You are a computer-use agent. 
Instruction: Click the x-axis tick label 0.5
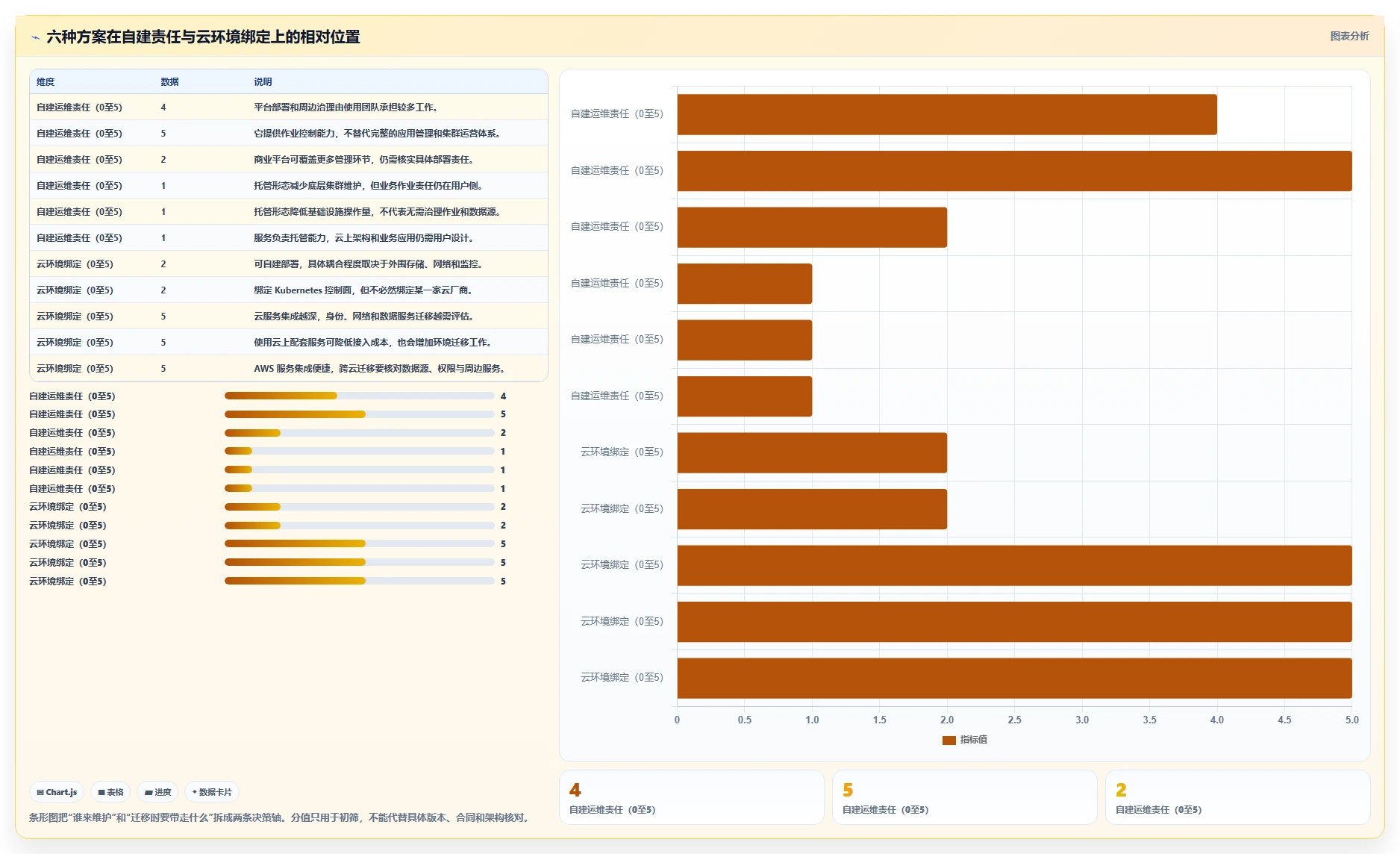(745, 720)
